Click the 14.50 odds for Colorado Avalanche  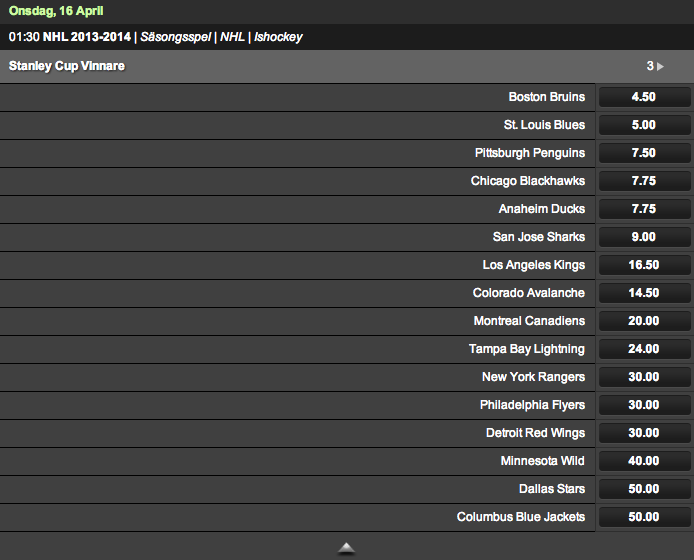click(644, 293)
